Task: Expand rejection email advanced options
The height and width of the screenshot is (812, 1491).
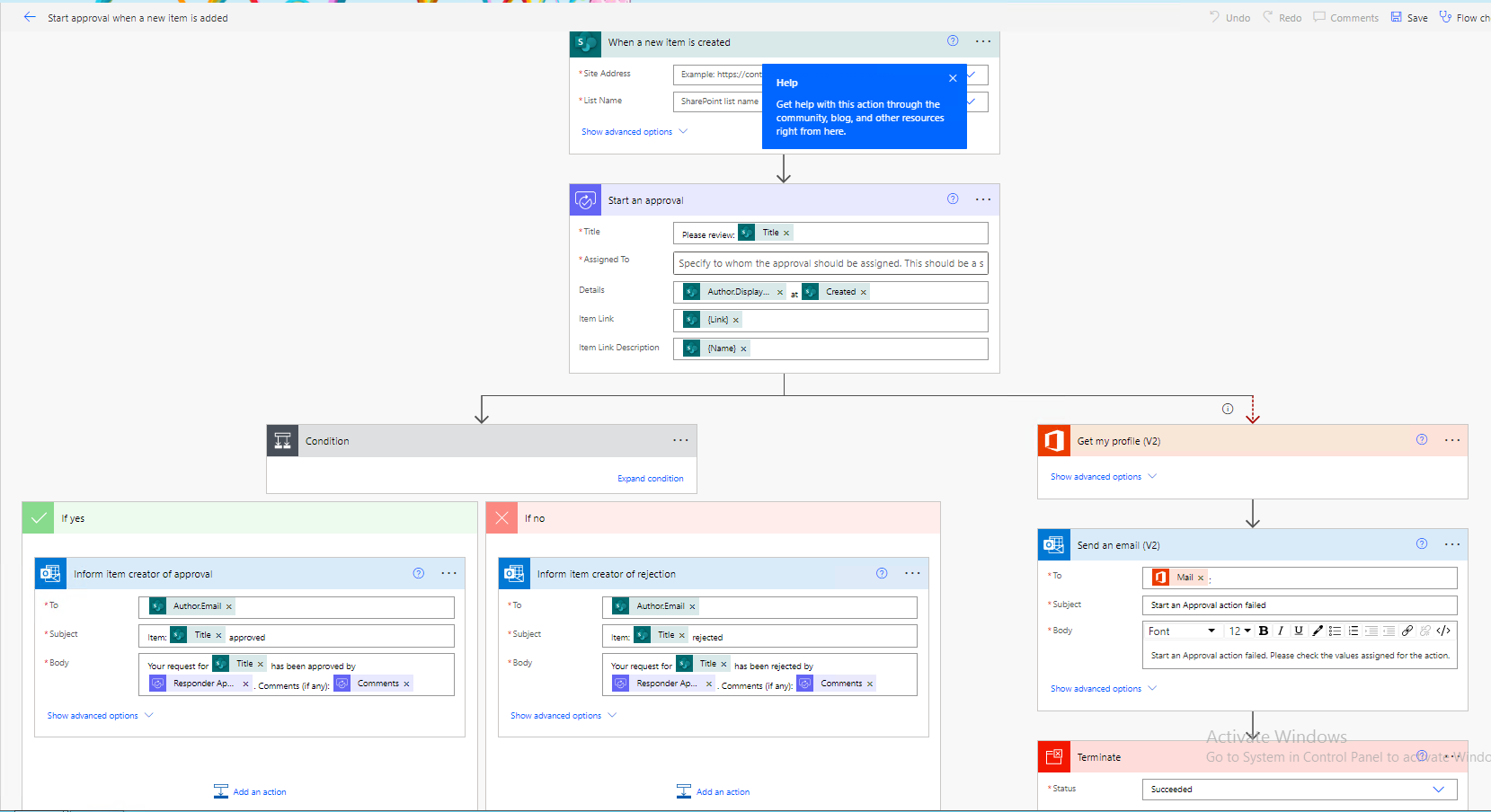Action: click(564, 716)
